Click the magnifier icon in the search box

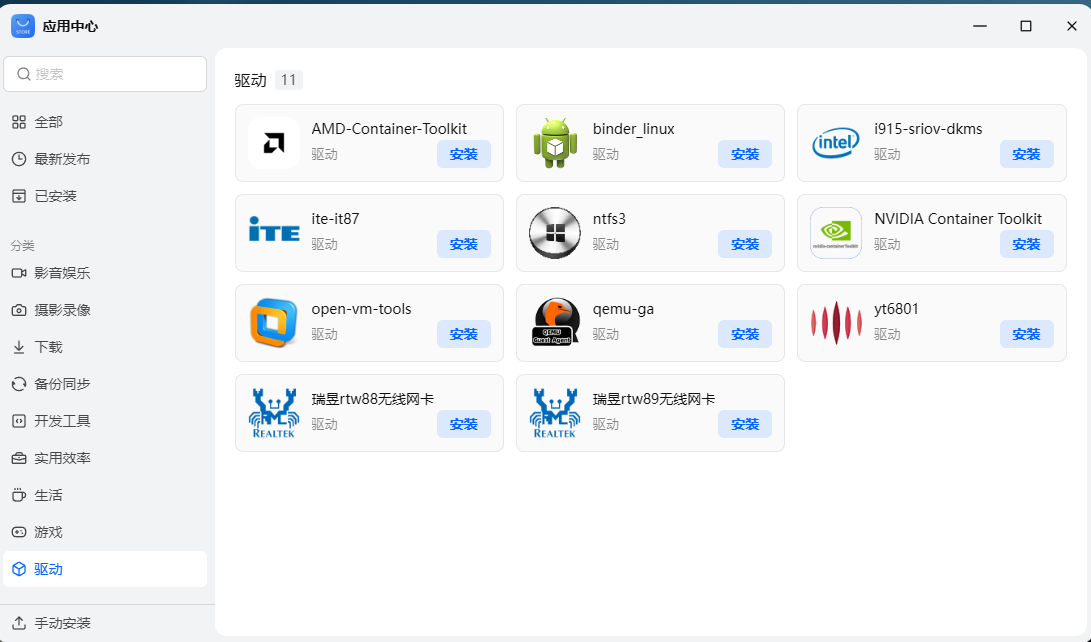pyautogui.click(x=24, y=74)
